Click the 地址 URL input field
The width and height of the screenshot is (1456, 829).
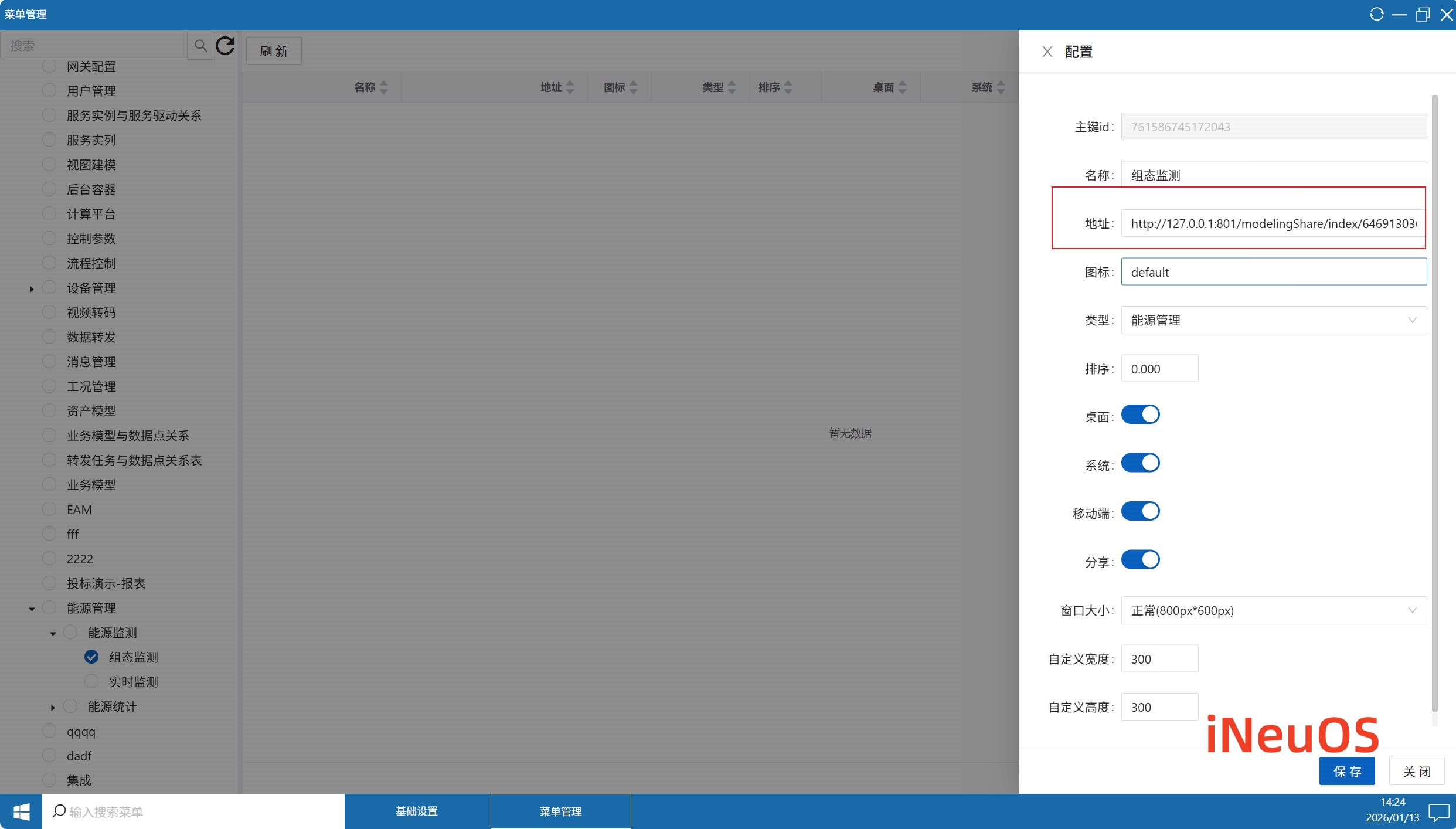point(1273,223)
